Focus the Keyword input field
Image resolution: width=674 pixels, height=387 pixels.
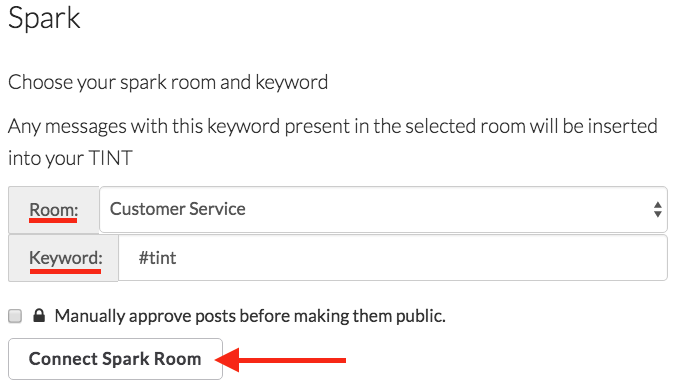(392, 258)
